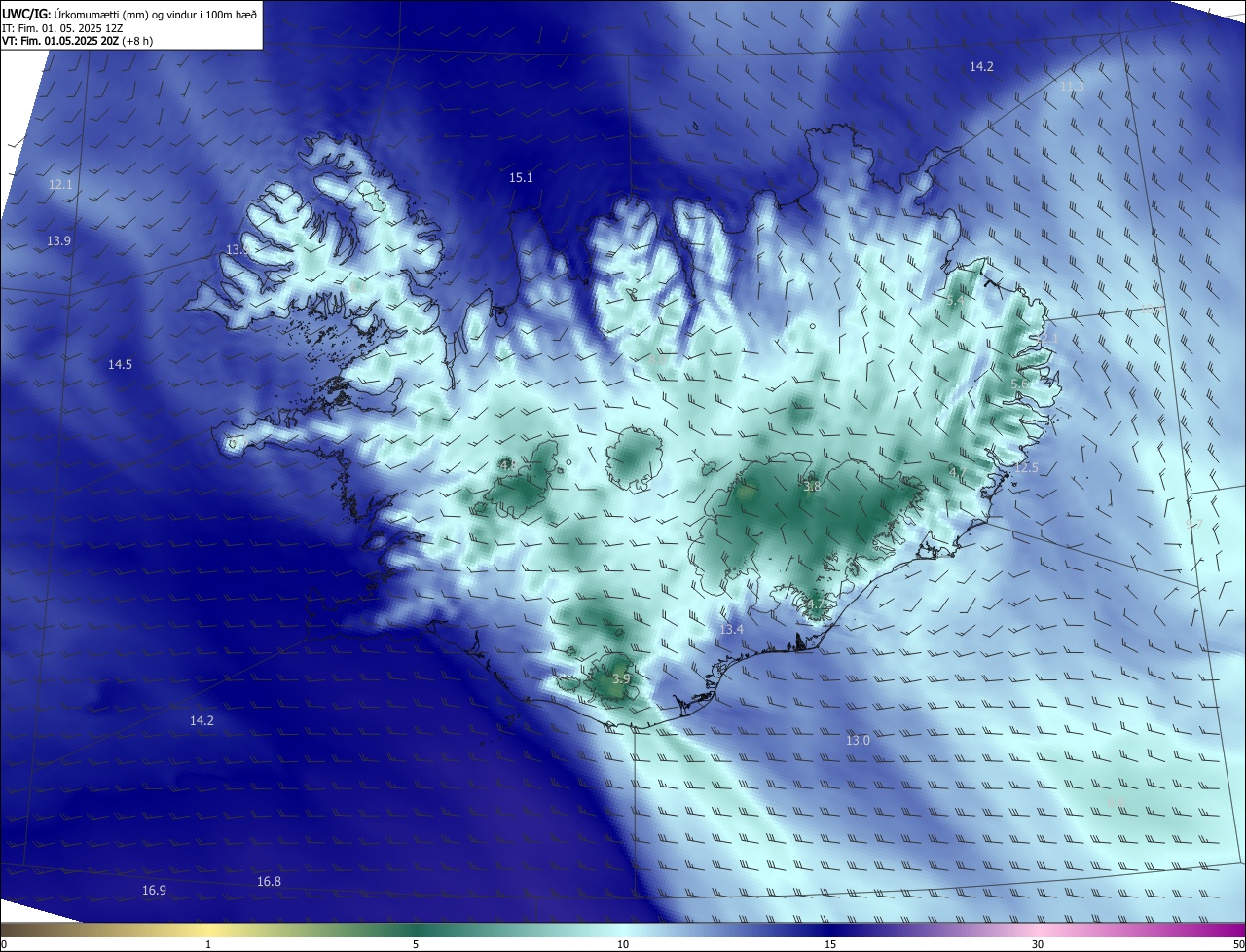Click the color scale label '10'
The image size is (1246, 952).
pyautogui.click(x=623, y=944)
